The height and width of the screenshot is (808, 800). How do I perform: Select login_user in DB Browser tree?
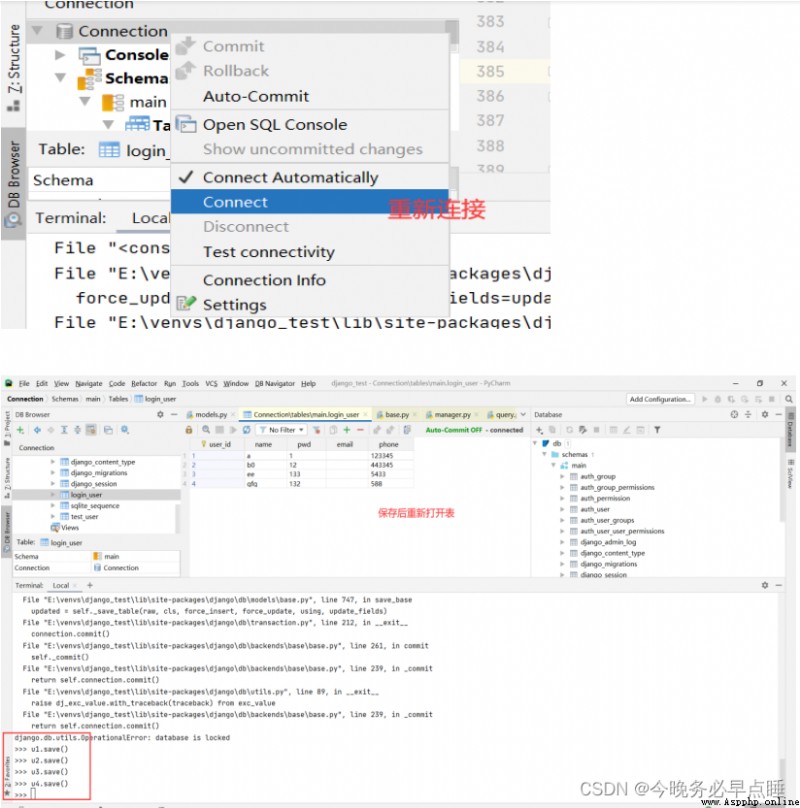tap(86, 495)
